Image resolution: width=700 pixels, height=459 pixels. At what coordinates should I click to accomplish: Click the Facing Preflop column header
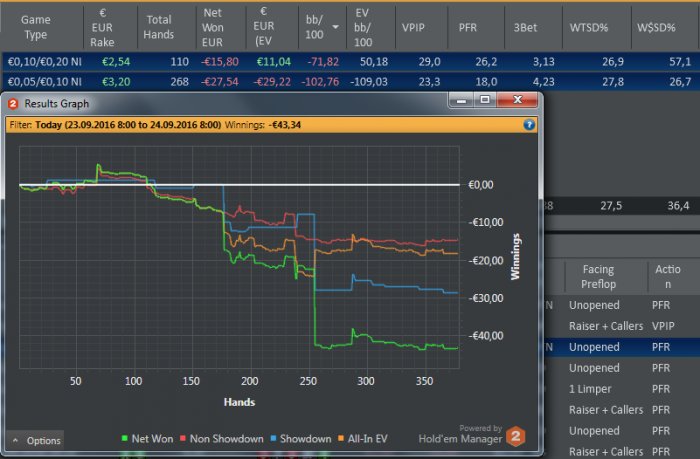tap(598, 276)
